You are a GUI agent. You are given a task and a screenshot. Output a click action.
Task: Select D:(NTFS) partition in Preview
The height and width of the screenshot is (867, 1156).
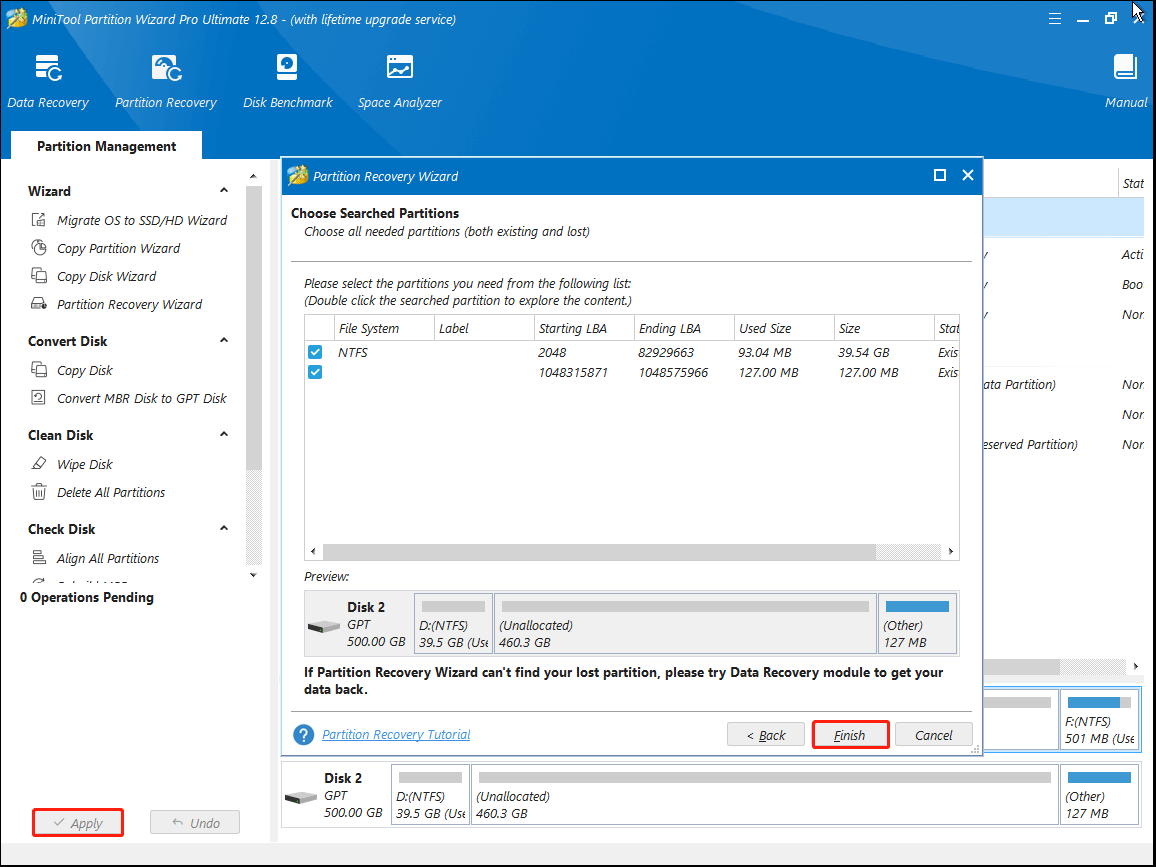453,624
